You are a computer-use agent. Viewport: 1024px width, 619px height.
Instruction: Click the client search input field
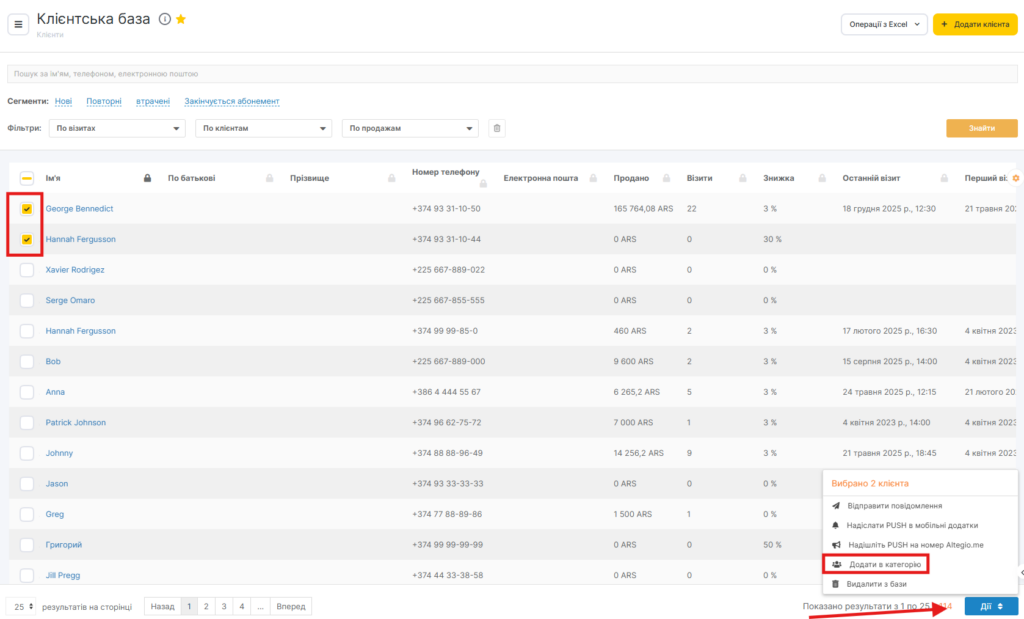[512, 74]
